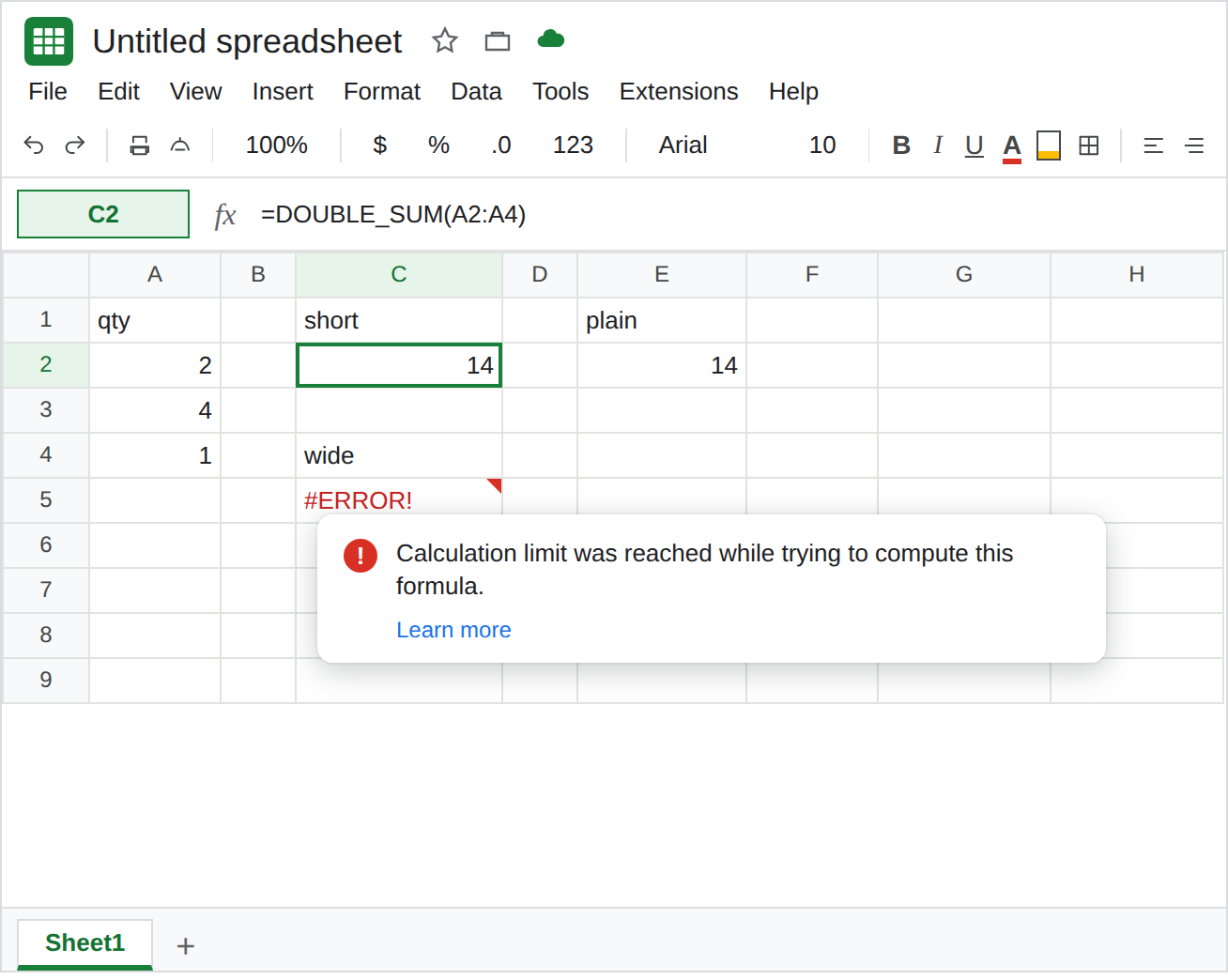This screenshot has height=980, width=1228.
Task: Open the Extensions menu
Action: coord(679,92)
